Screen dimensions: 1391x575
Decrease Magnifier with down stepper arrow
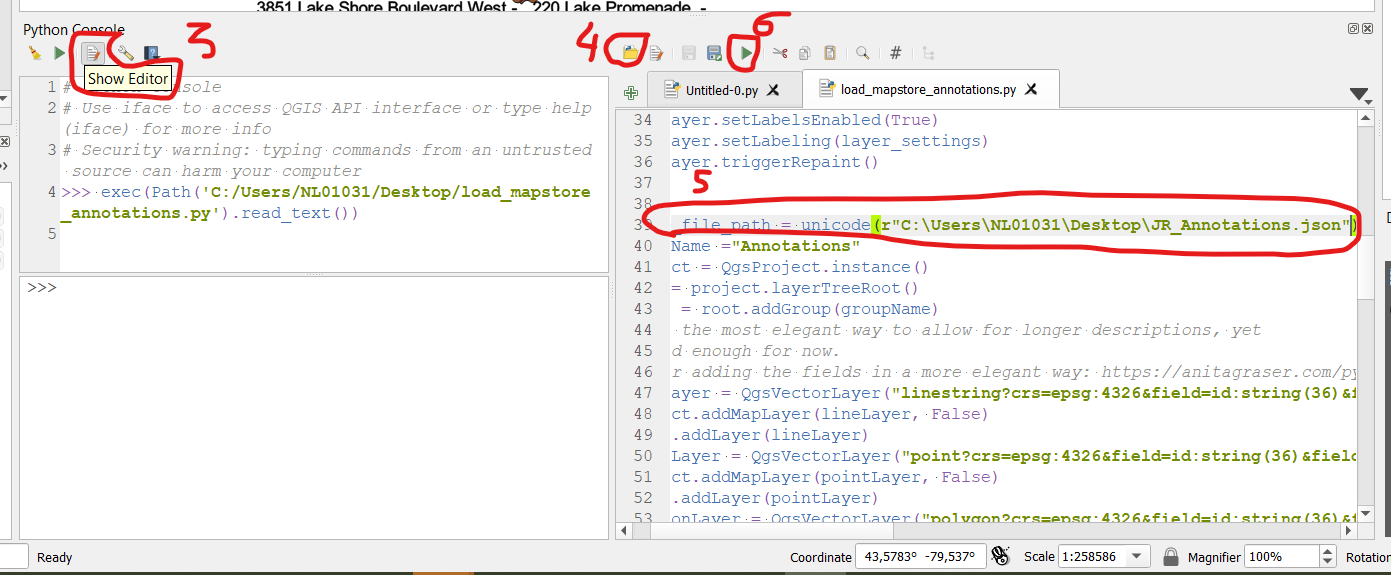(x=1327, y=563)
